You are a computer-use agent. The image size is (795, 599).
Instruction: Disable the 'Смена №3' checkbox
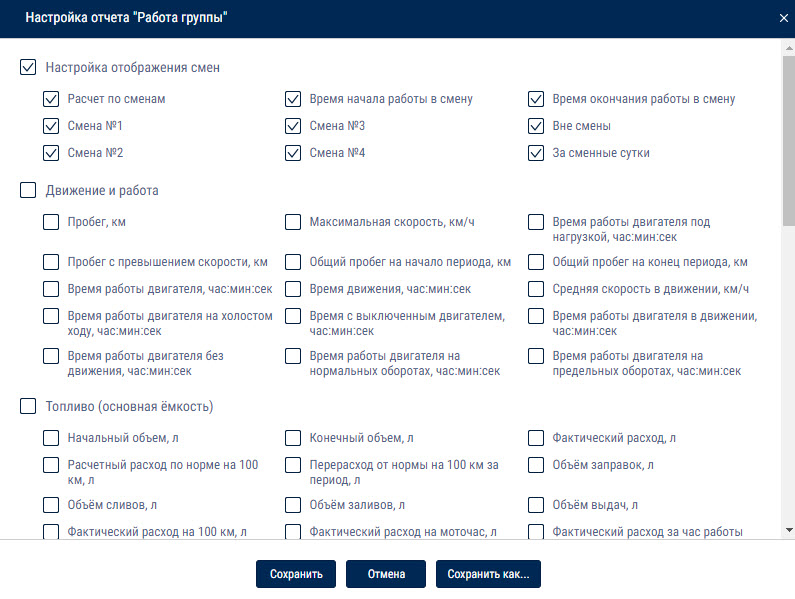(x=293, y=126)
